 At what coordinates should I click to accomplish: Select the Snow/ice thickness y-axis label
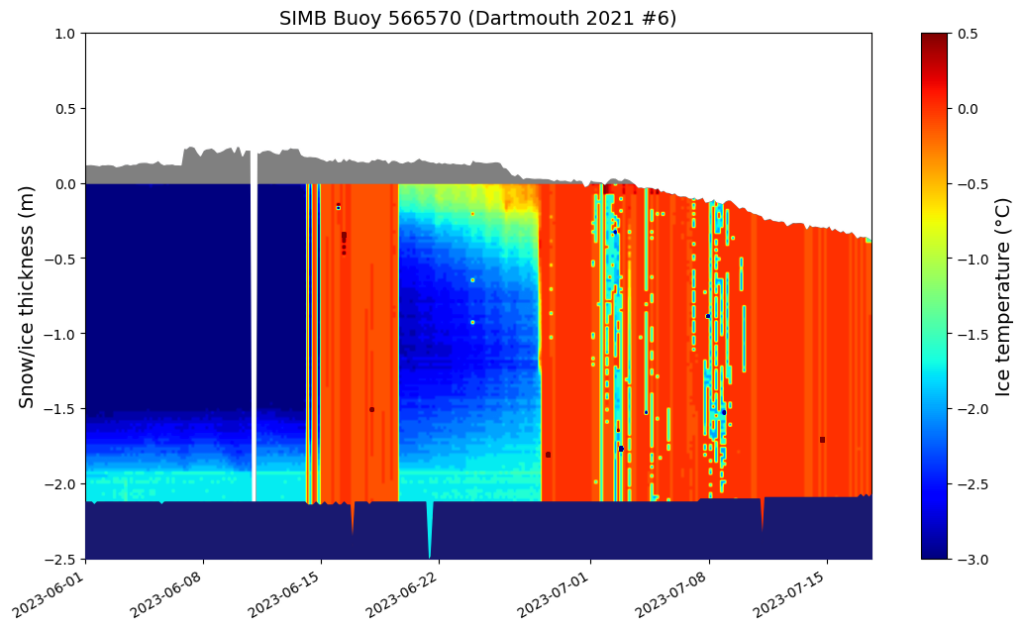tap(27, 296)
